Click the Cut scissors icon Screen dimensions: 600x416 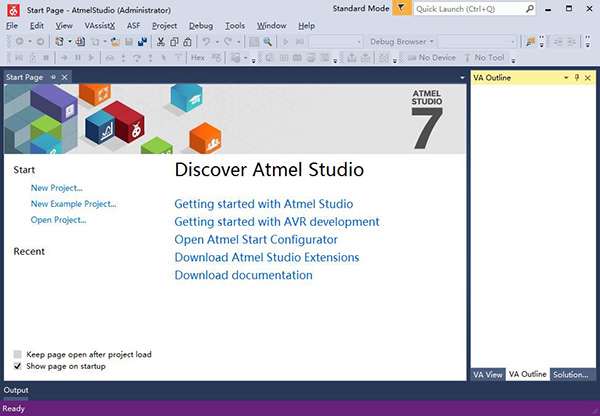pyautogui.click(x=162, y=42)
